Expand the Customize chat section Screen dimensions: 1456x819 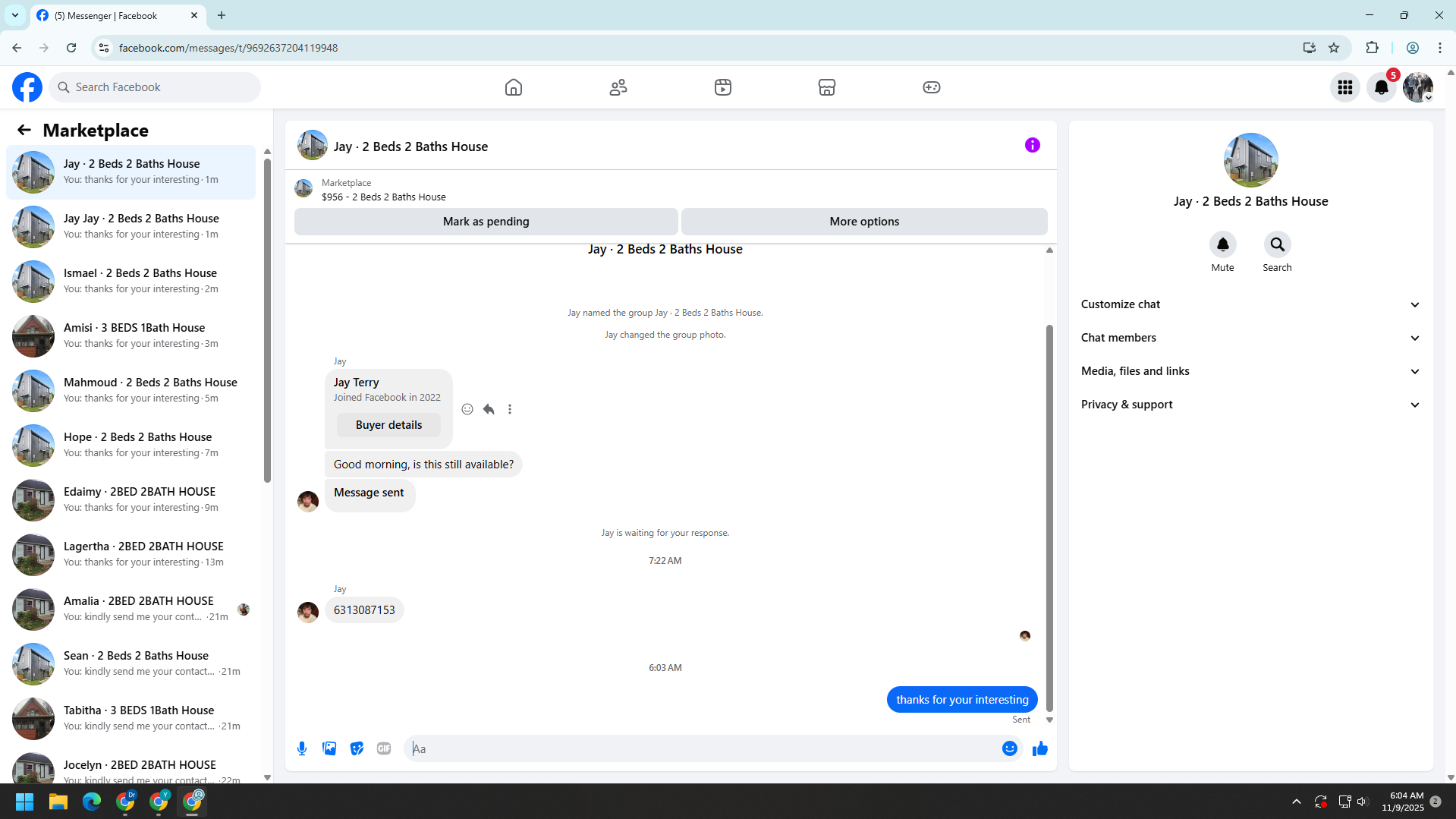pyautogui.click(x=1250, y=304)
